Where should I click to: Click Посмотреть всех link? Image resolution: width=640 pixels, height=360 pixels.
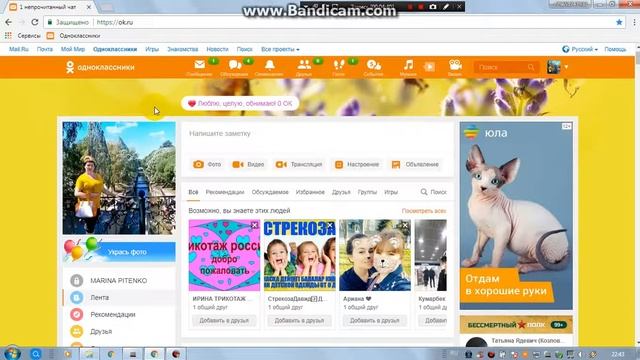tap(424, 211)
